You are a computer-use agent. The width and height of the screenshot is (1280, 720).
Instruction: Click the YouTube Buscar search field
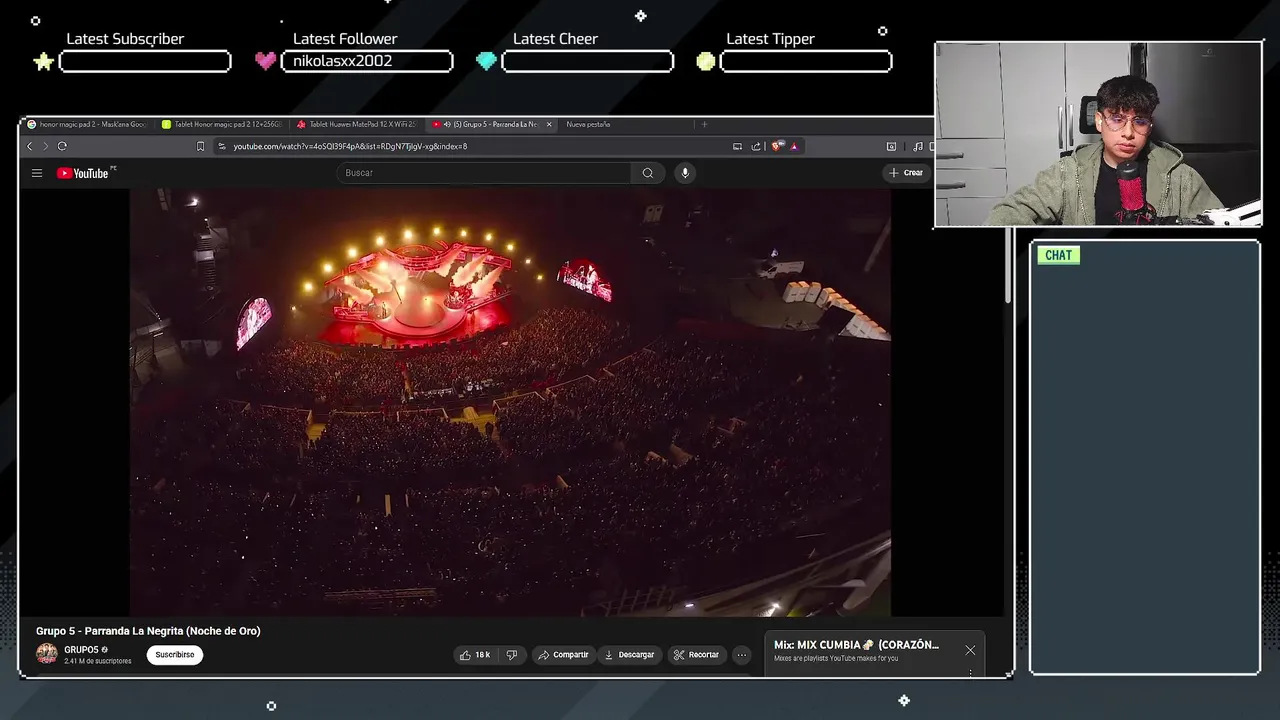[x=485, y=173]
